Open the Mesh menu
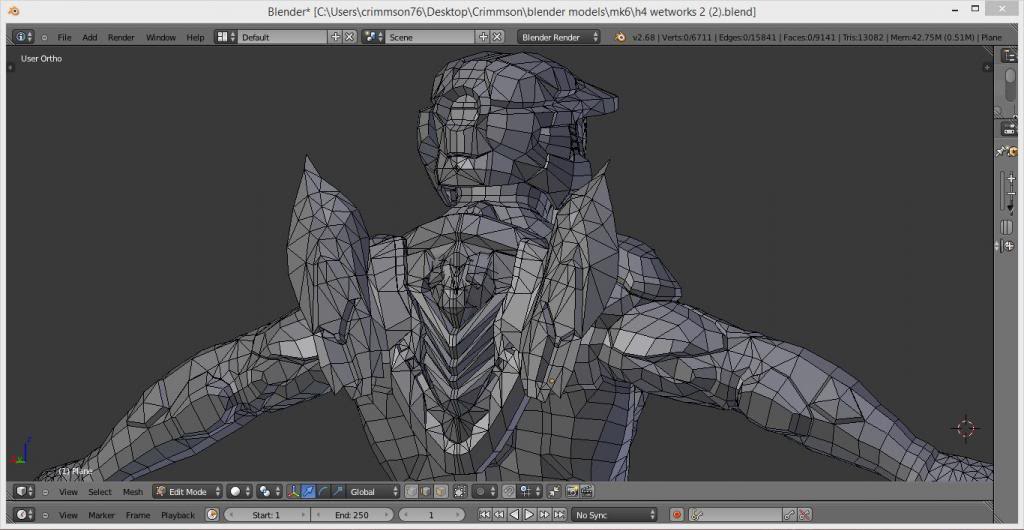This screenshot has width=1024, height=530. [x=133, y=491]
